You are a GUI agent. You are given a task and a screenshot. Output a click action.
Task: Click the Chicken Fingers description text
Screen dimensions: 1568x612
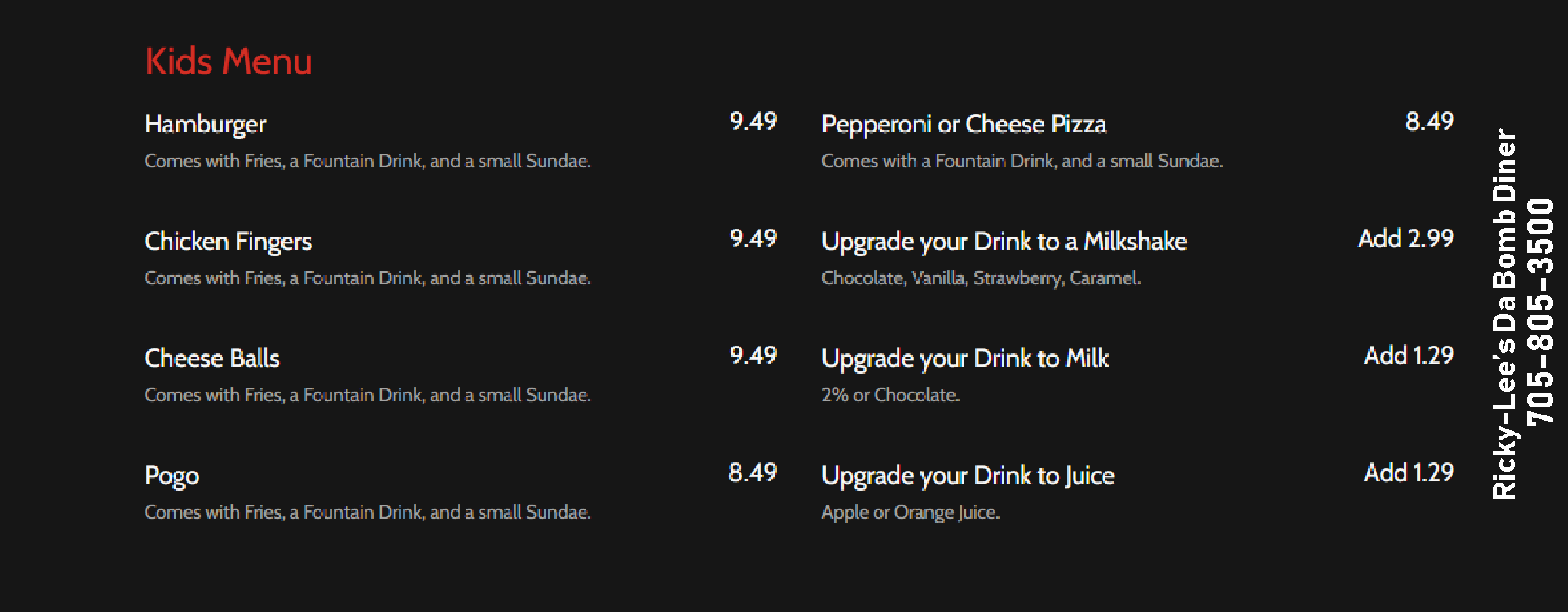pyautogui.click(x=367, y=278)
